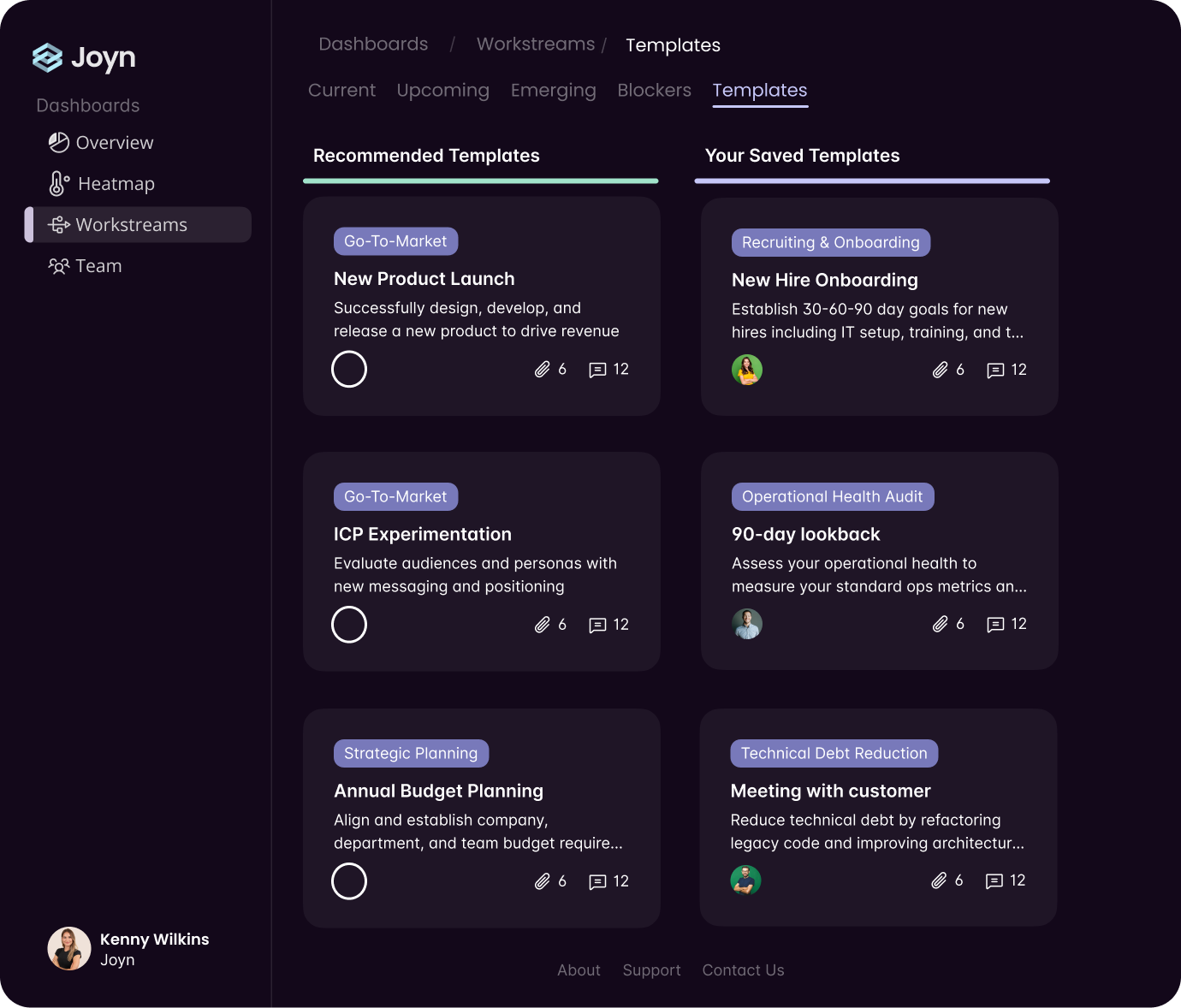
Task: Click the green Recommended Templates underline bar
Action: (480, 180)
